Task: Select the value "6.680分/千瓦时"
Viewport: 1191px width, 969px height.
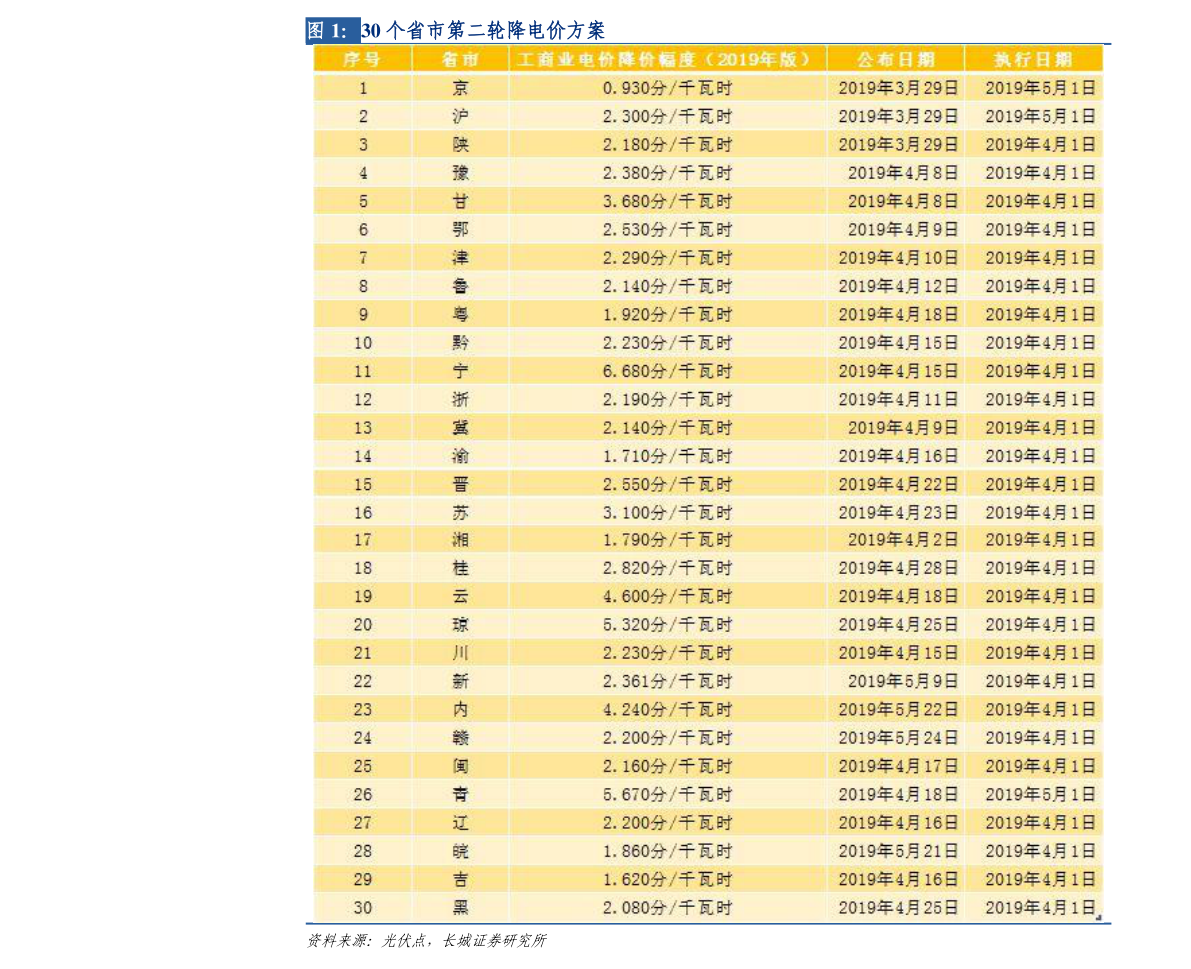Action: coord(667,371)
